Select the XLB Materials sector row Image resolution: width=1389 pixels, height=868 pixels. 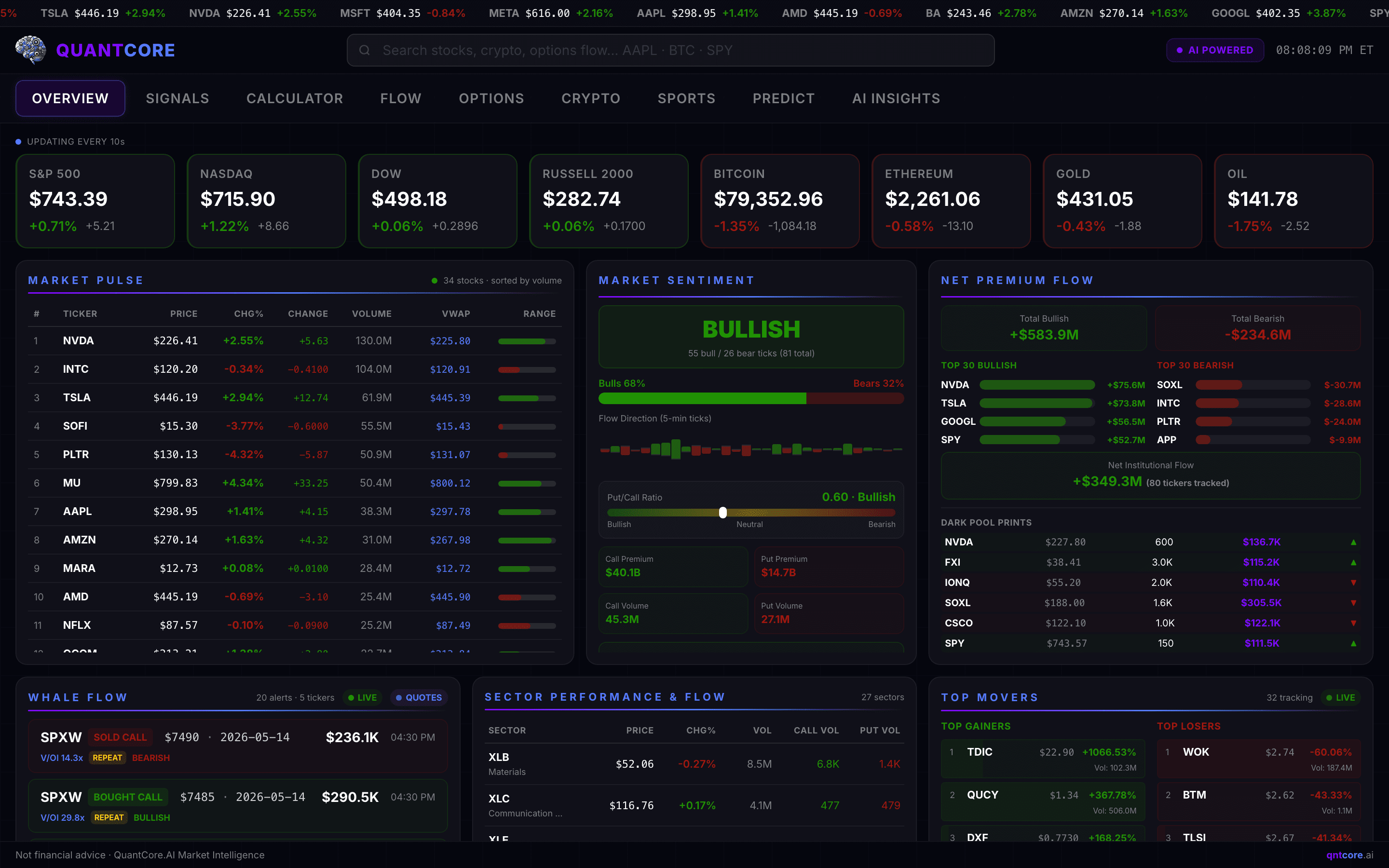[694, 763]
